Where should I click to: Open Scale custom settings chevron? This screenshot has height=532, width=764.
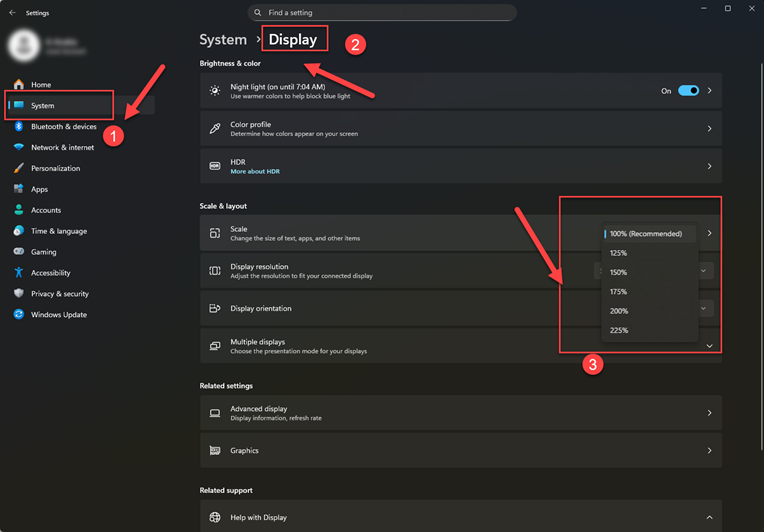tap(709, 233)
